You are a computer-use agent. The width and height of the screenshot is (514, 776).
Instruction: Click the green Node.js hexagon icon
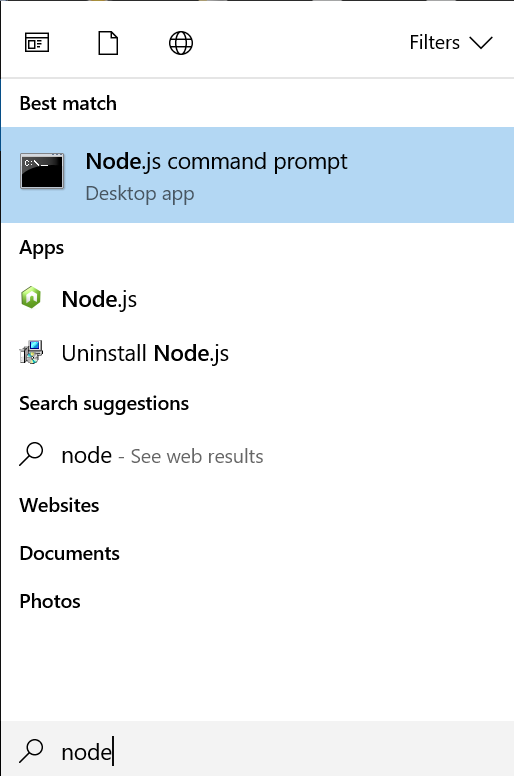(x=31, y=297)
